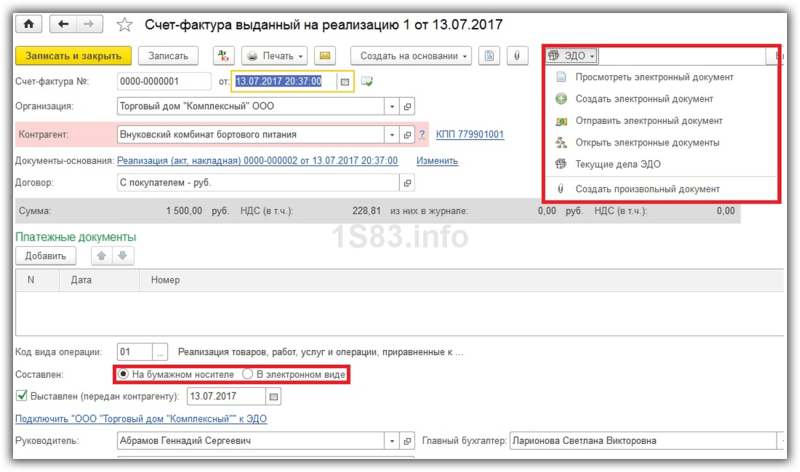Open attached files paperclip icon
Image resolution: width=800 pixels, height=472 pixels.
(517, 56)
